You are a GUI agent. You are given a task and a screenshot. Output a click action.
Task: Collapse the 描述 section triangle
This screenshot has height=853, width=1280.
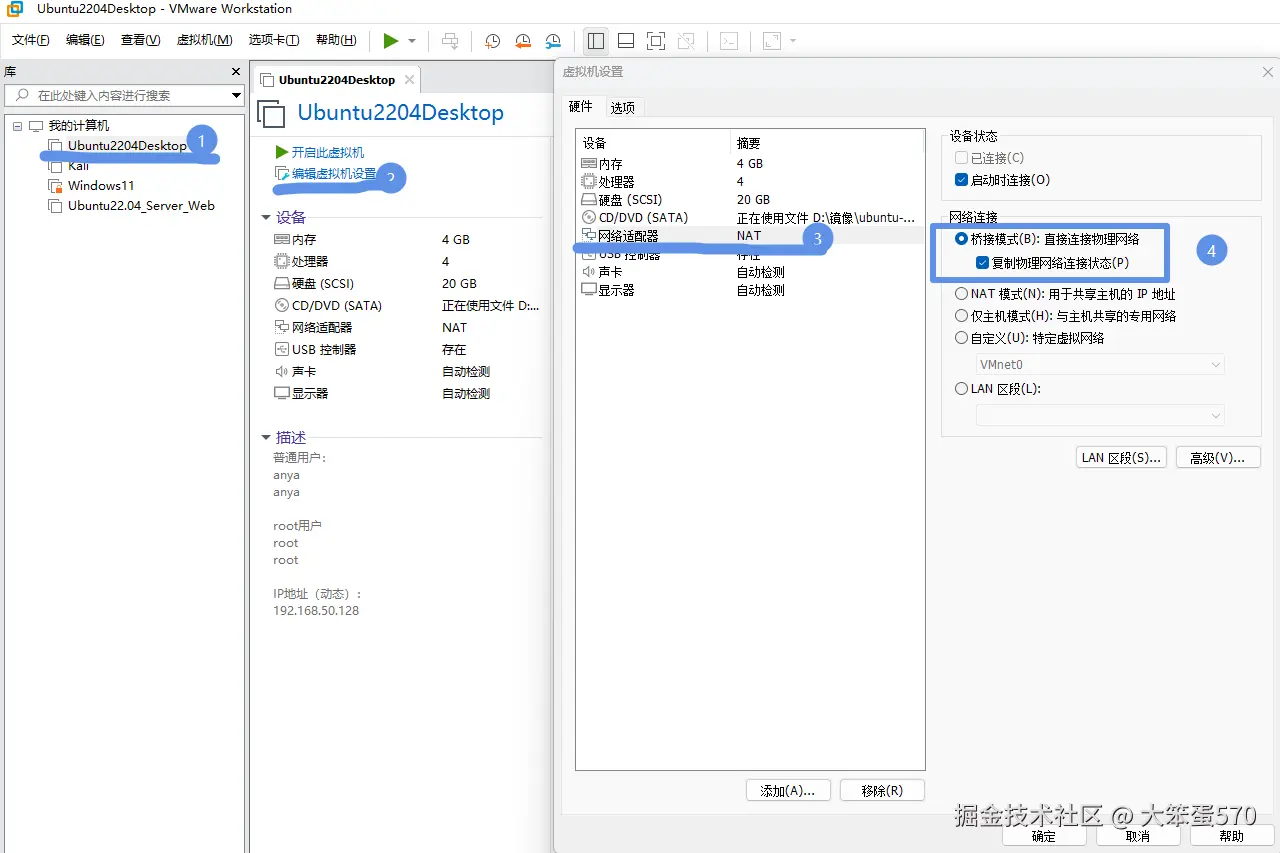(x=266, y=437)
